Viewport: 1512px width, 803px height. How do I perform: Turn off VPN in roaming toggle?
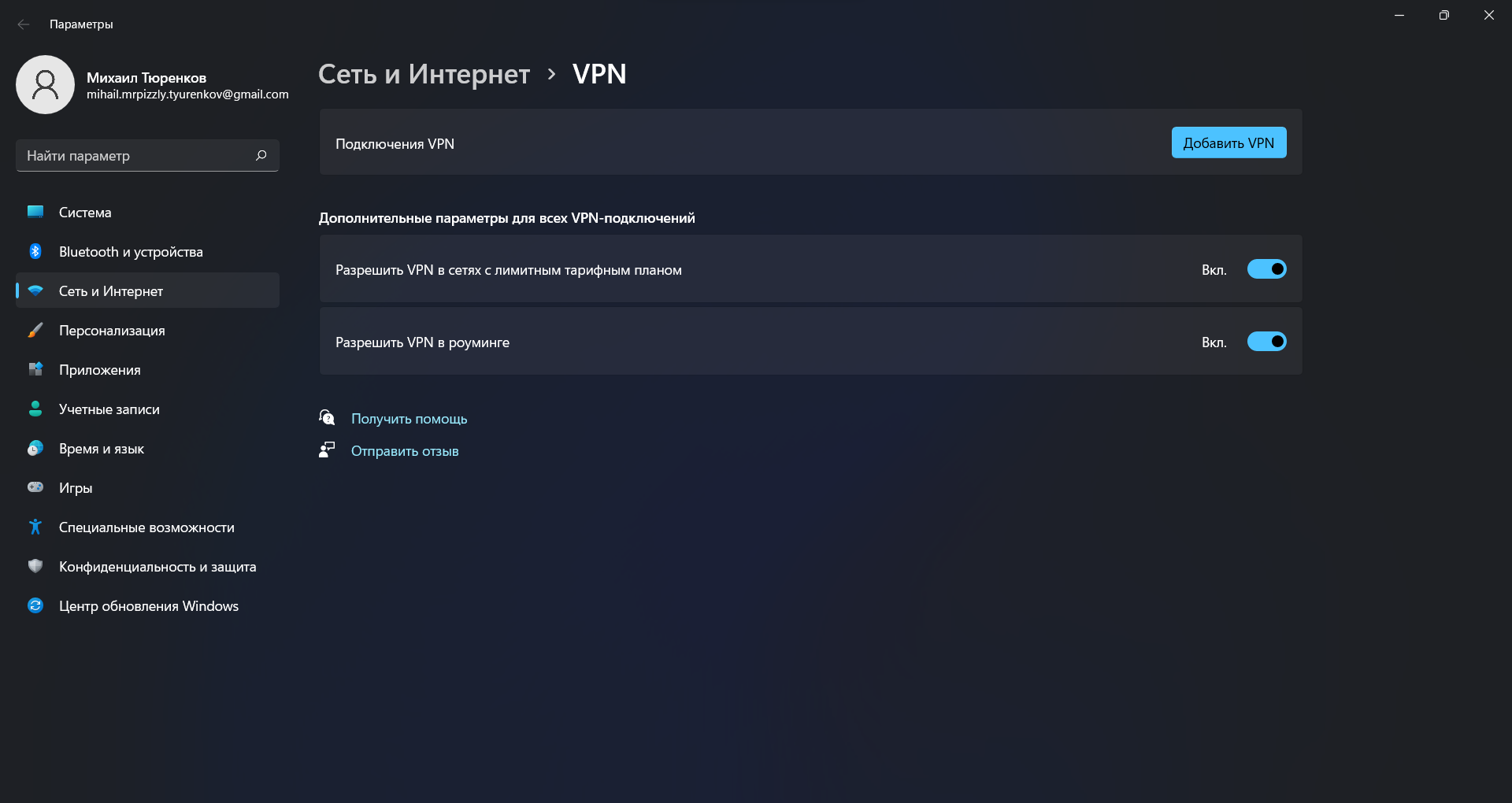coord(1266,342)
